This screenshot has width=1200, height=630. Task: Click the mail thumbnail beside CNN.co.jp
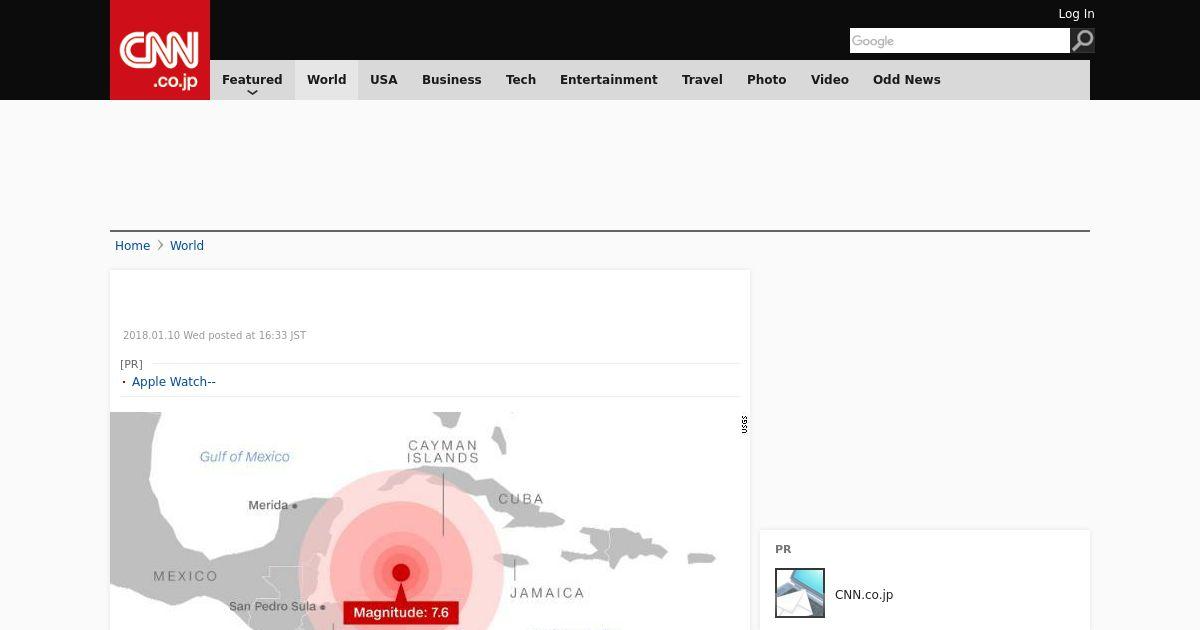[x=800, y=593]
